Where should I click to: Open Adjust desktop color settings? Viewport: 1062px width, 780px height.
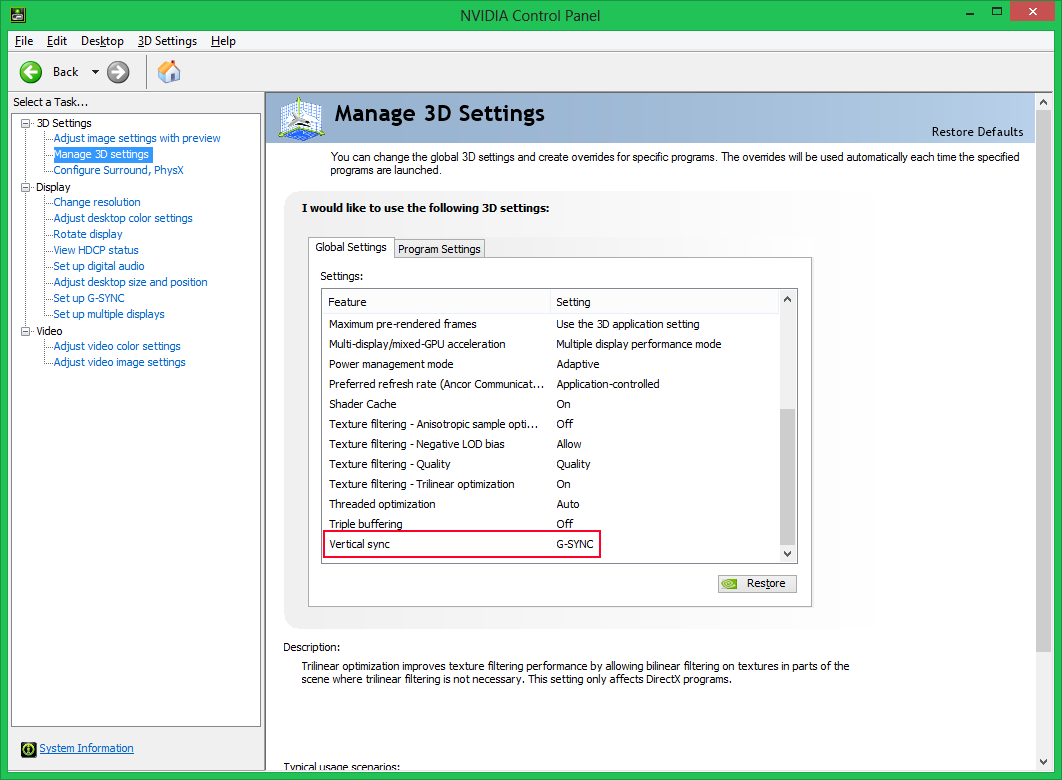[x=123, y=218]
